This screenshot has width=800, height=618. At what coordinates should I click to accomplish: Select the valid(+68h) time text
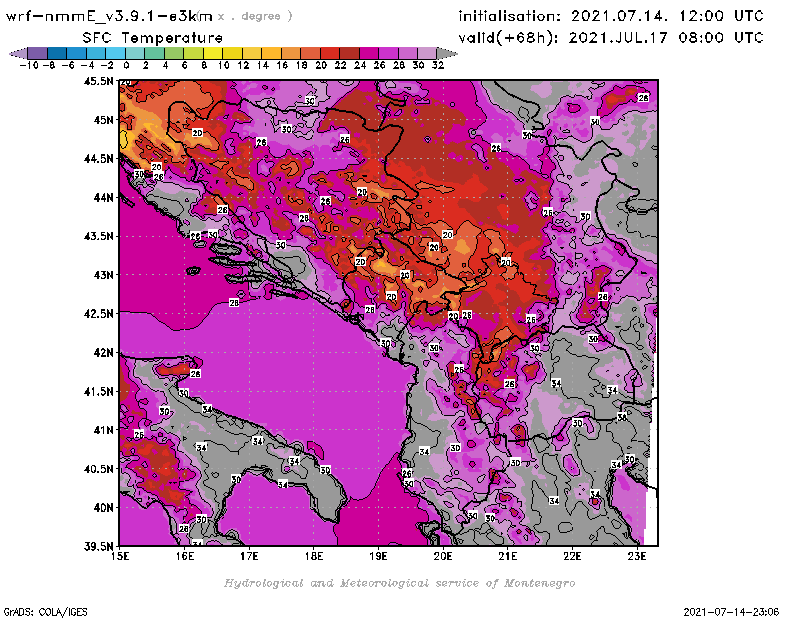pos(611,38)
